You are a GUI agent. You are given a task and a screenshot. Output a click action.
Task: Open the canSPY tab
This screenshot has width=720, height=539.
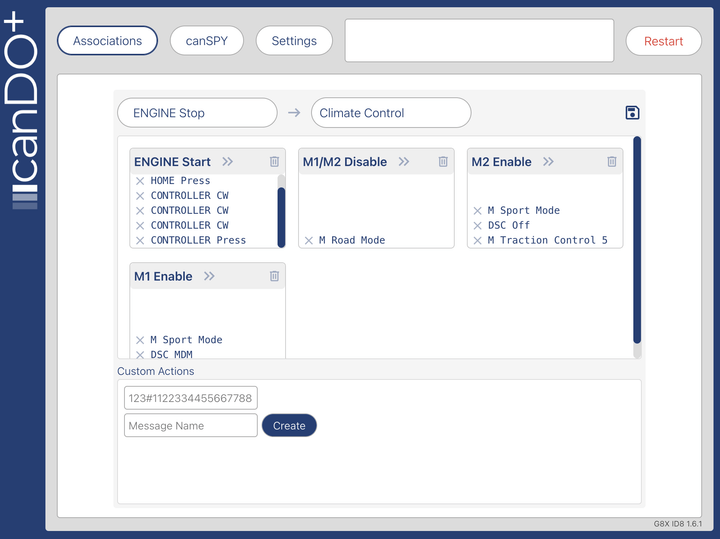click(x=207, y=41)
